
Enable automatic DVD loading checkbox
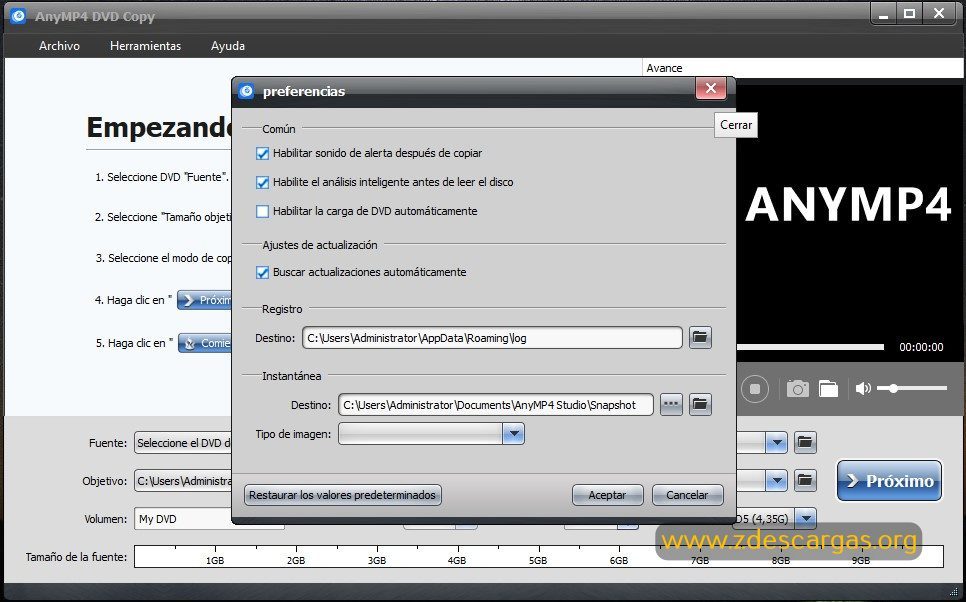[262, 211]
